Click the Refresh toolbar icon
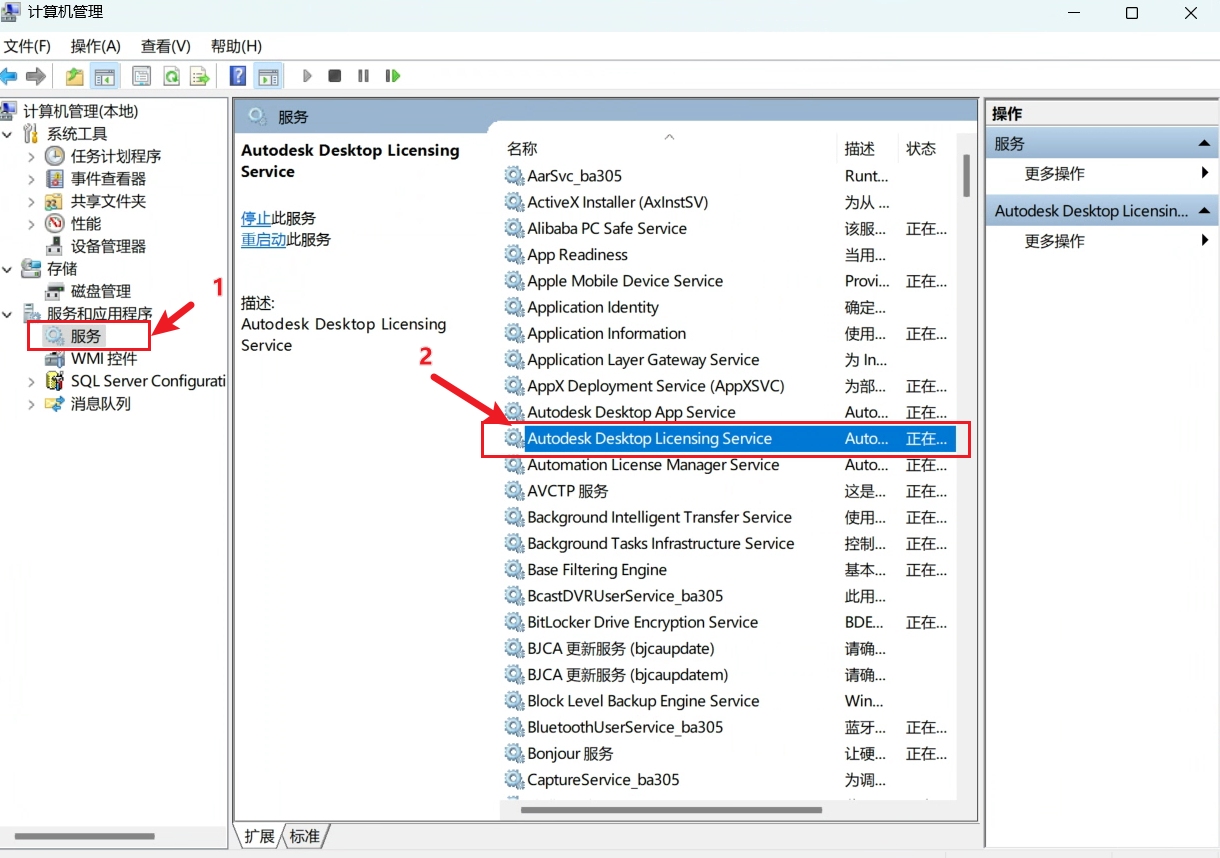The height and width of the screenshot is (858, 1220). [x=171, y=76]
